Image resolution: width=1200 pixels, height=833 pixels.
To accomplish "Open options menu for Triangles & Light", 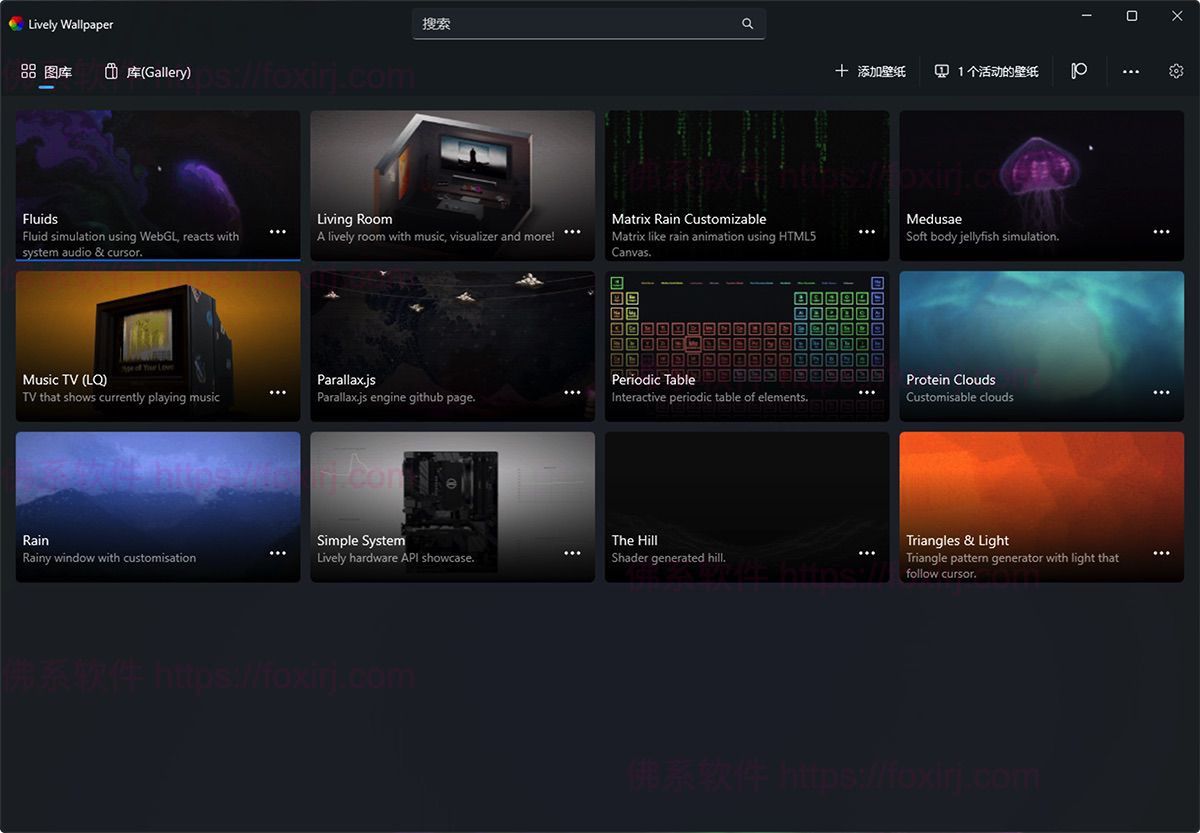I will coord(1161,553).
